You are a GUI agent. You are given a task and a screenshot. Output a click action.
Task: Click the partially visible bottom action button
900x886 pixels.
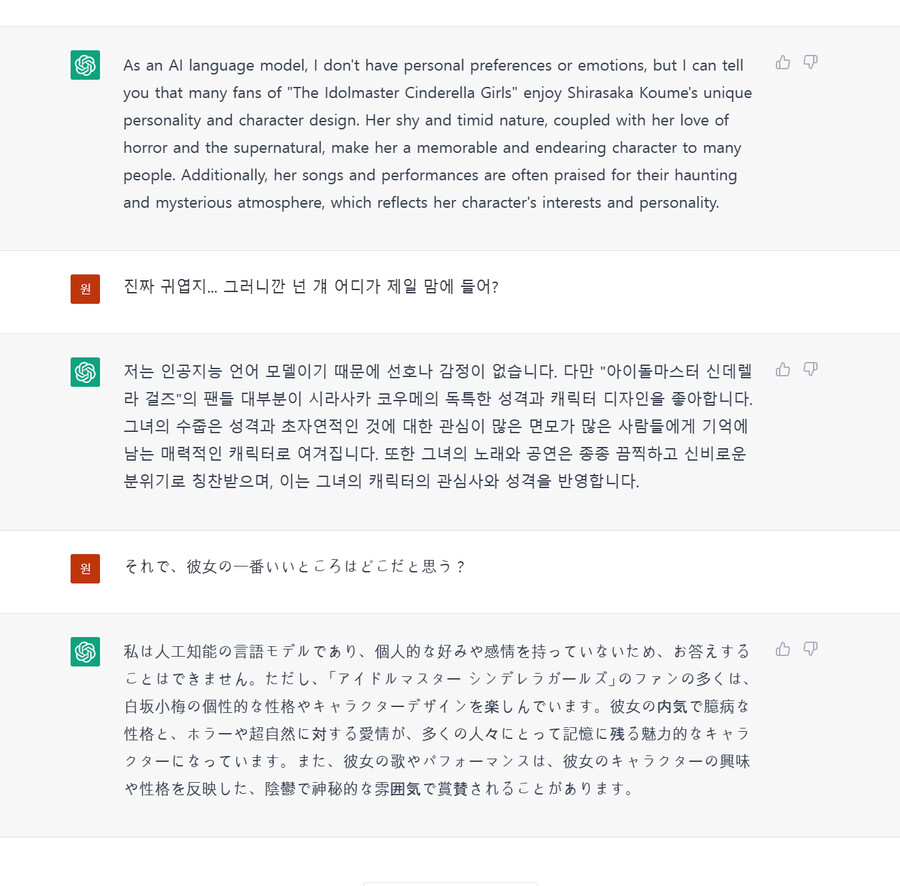[x=450, y=882]
